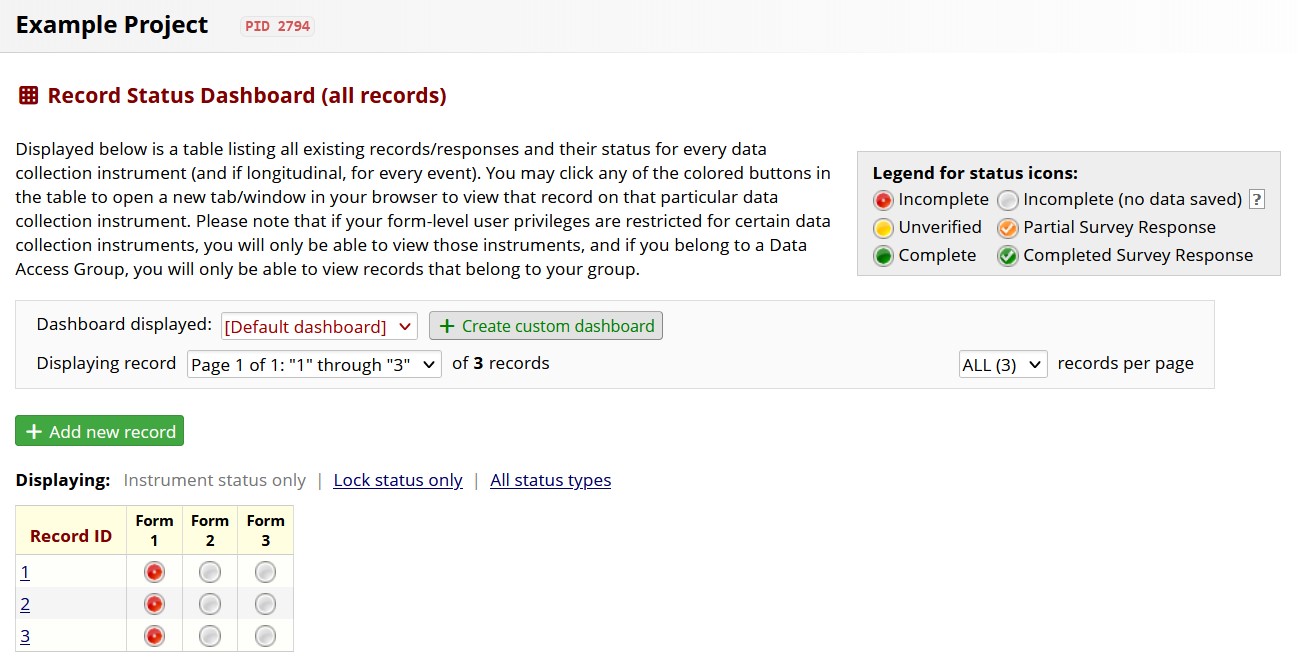The height and width of the screenshot is (666, 1298).
Task: Click the PID 2794 badge
Action: (x=278, y=26)
